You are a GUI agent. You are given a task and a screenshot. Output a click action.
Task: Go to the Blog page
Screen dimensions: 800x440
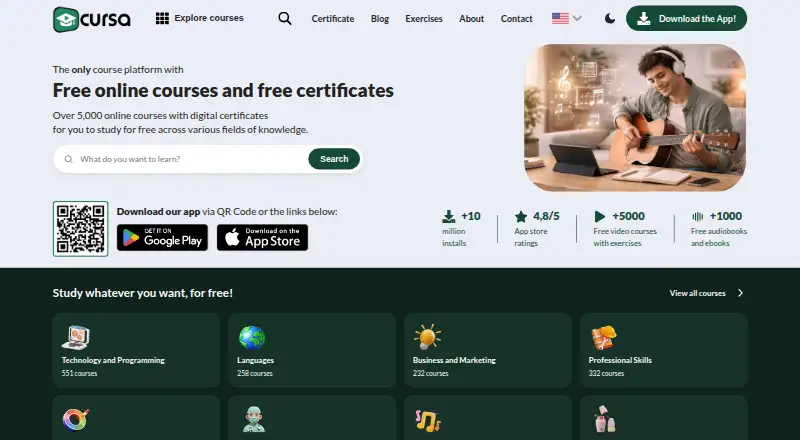point(380,19)
